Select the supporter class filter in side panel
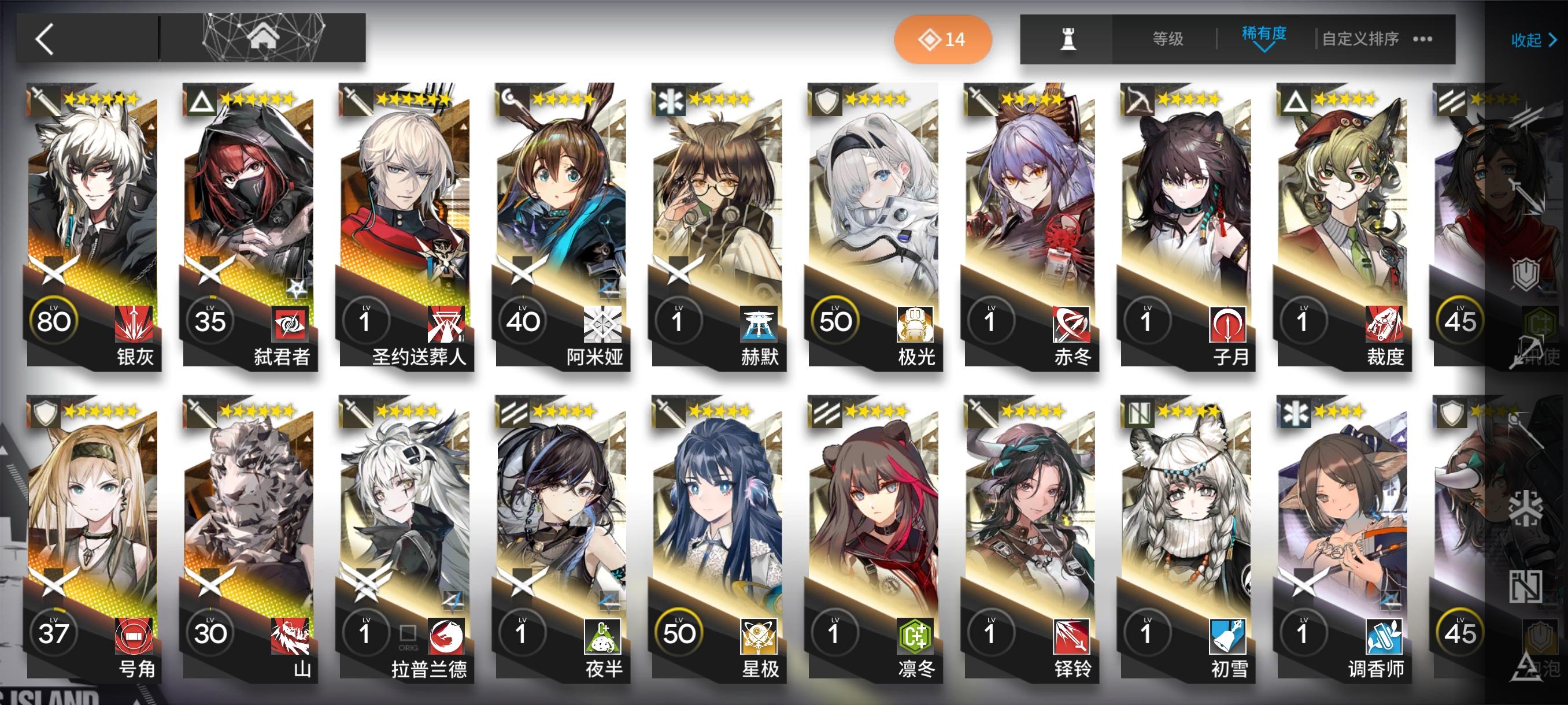Image resolution: width=1568 pixels, height=705 pixels. 1527,587
